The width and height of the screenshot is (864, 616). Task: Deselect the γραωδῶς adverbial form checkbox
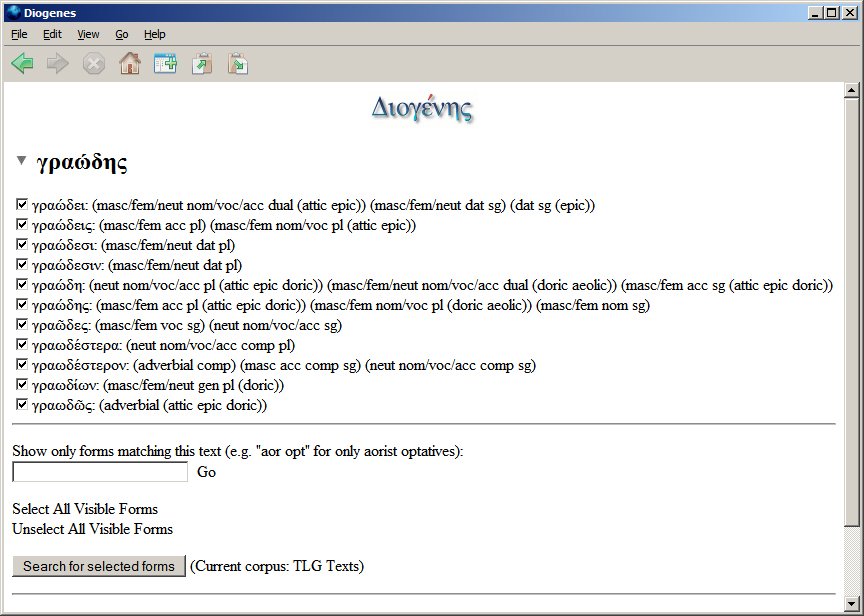[x=22, y=405]
